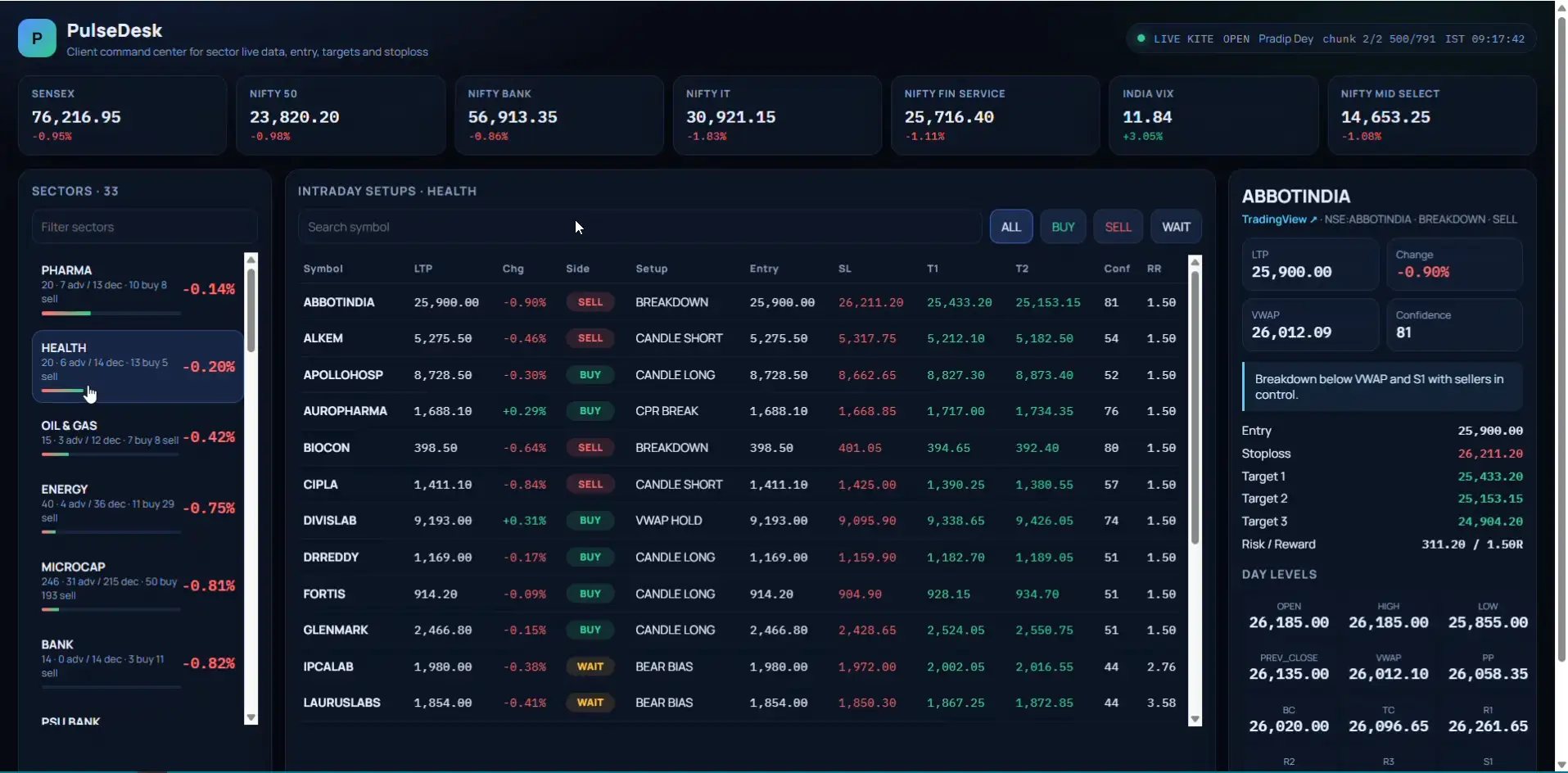Click the Chg column header
The height and width of the screenshot is (773, 1568).
[x=513, y=269]
